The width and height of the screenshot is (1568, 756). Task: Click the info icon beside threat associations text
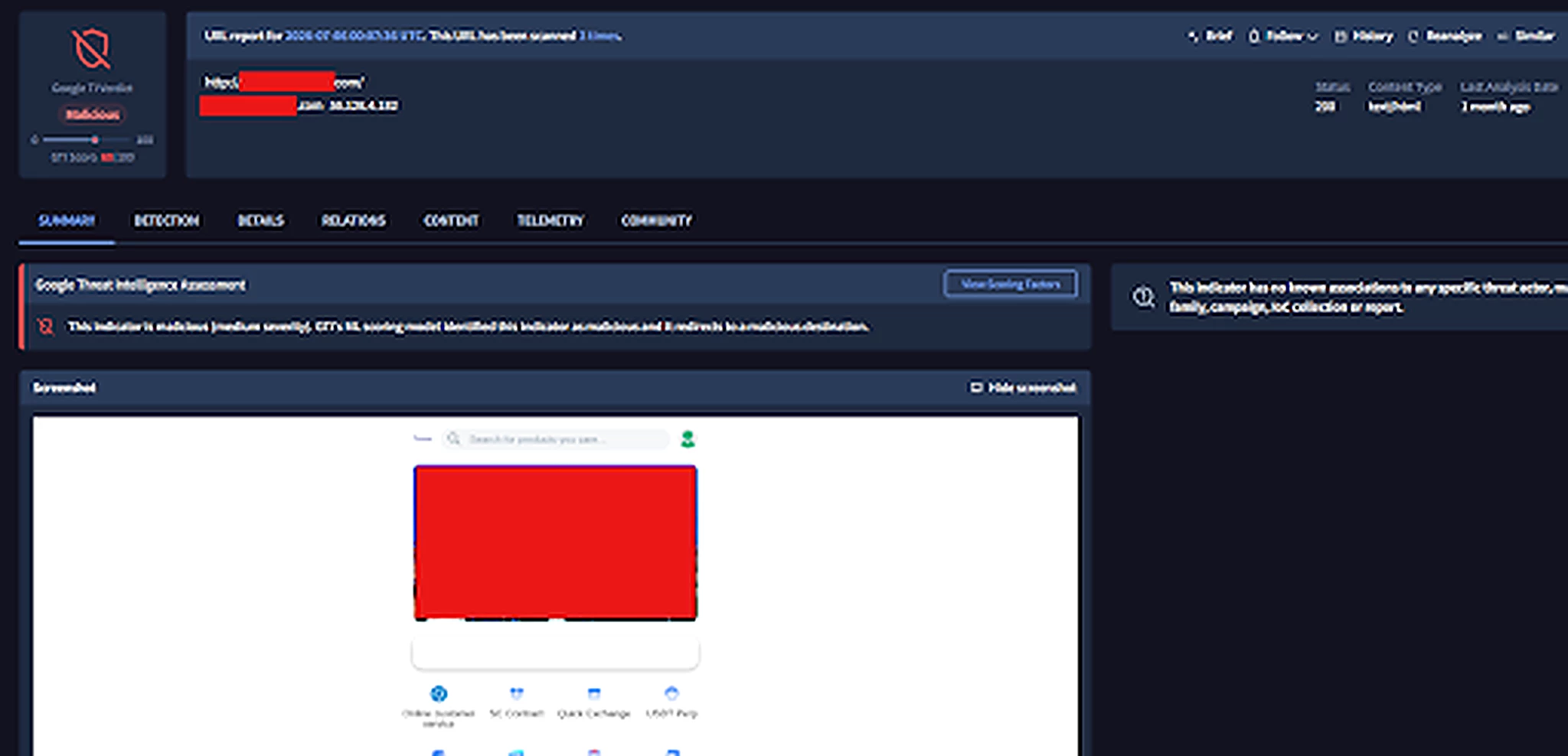point(1143,297)
